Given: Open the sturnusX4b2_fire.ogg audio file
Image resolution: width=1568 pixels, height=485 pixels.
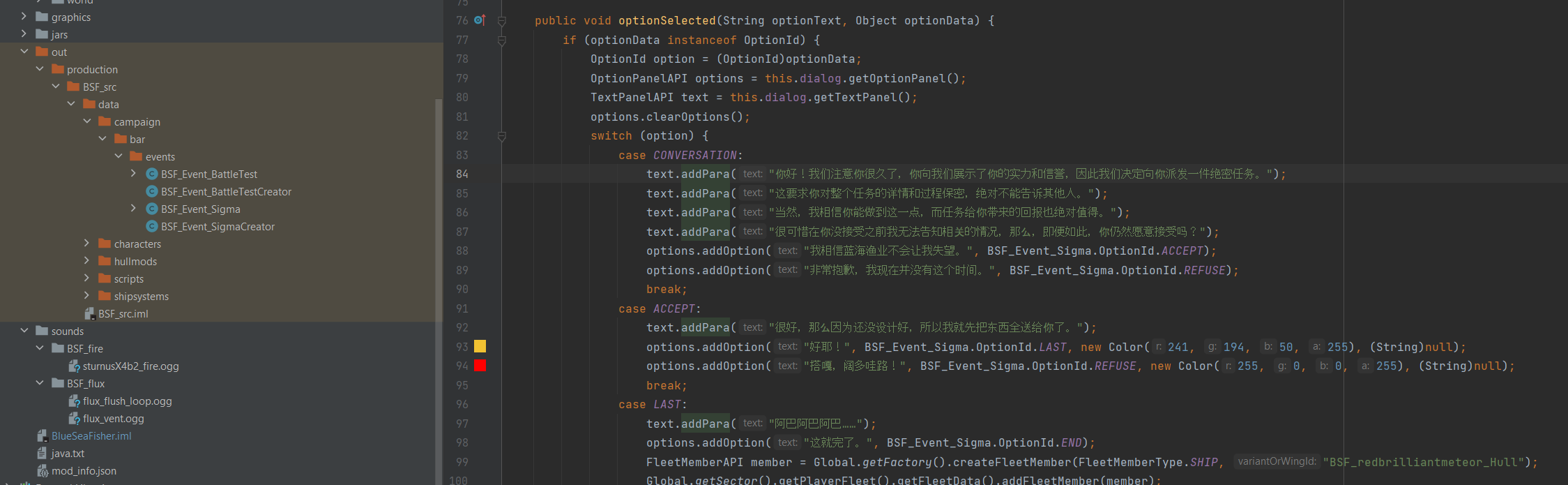Looking at the screenshot, I should click(130, 366).
